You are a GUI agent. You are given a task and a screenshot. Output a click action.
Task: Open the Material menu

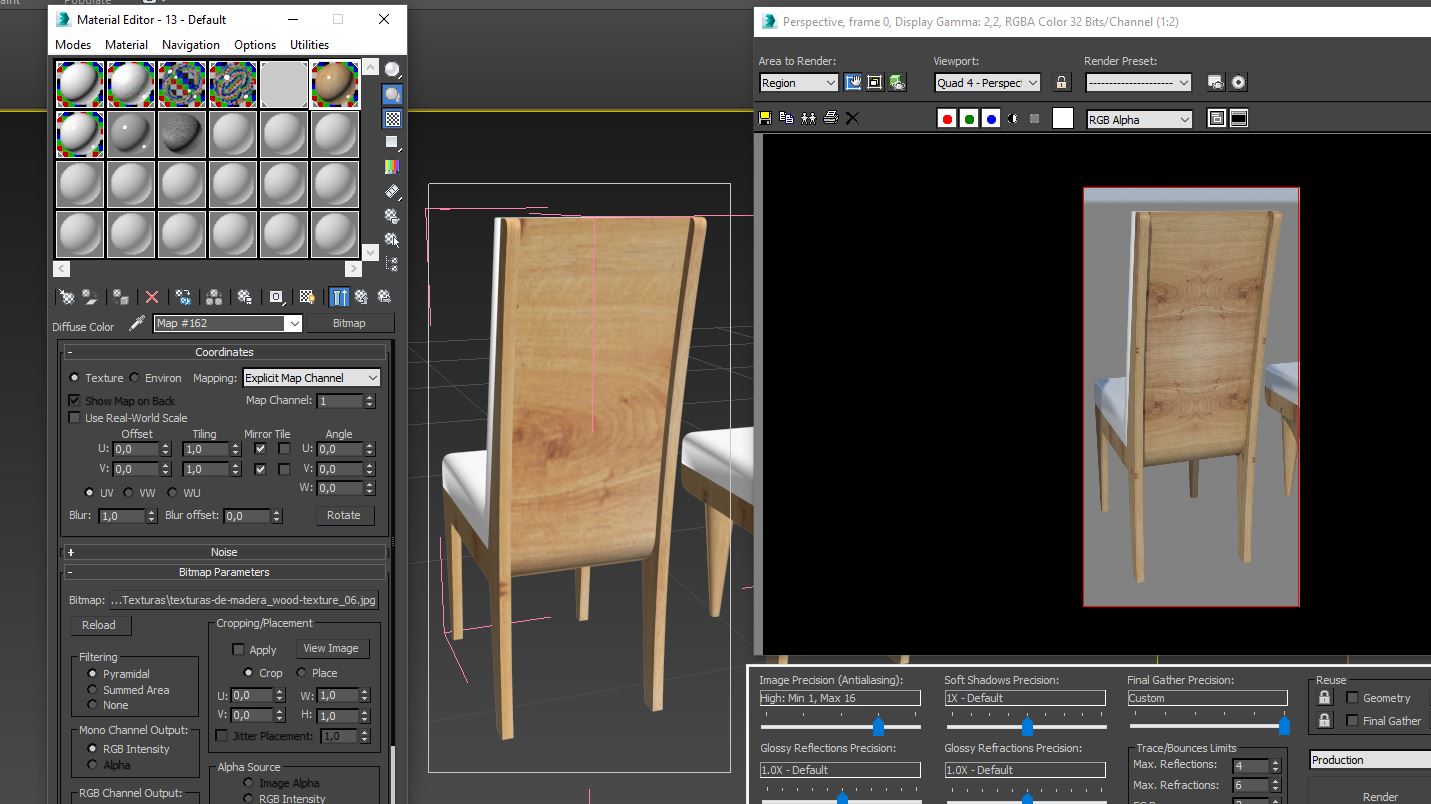[126, 44]
